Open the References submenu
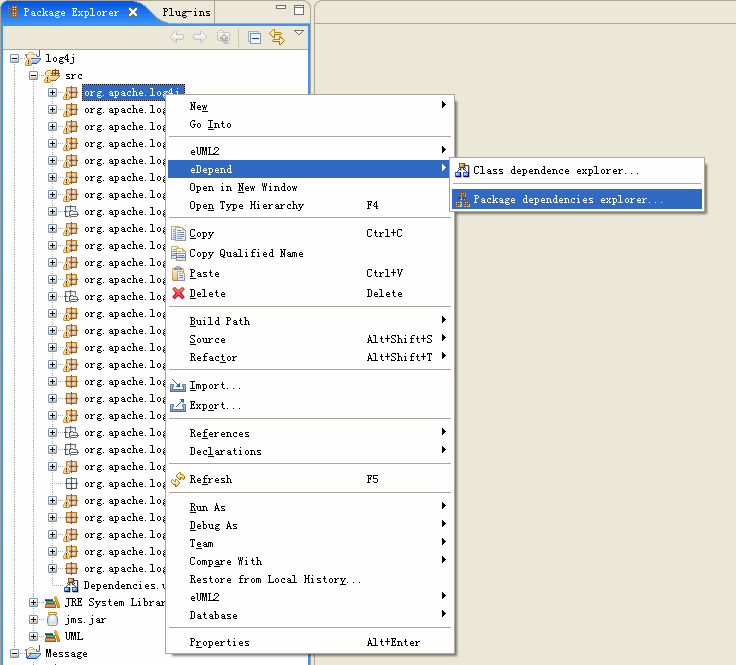 [310, 433]
